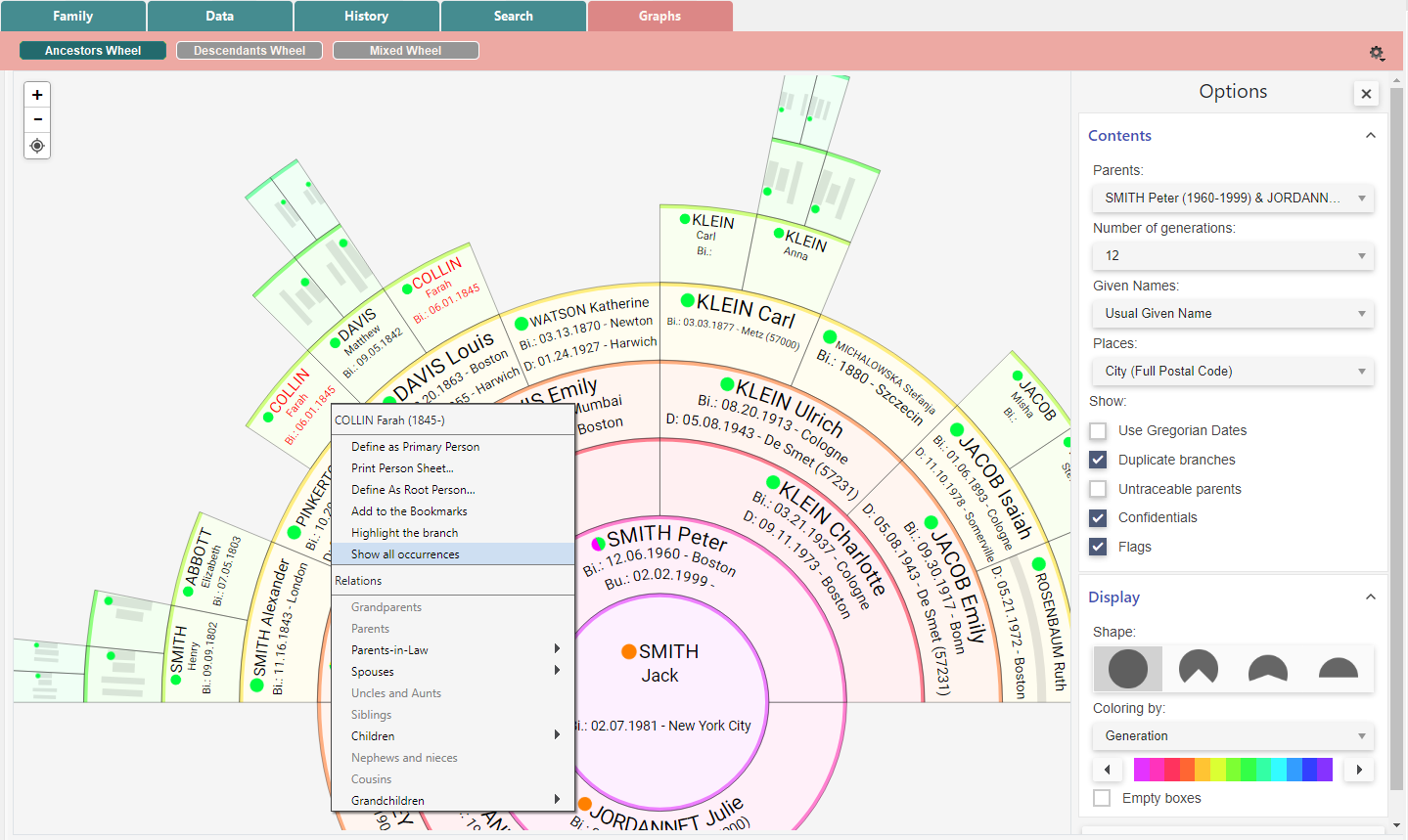Enable Use Gregorian Dates checkbox
Image resolution: width=1408 pixels, height=840 pixels.
(x=1098, y=430)
